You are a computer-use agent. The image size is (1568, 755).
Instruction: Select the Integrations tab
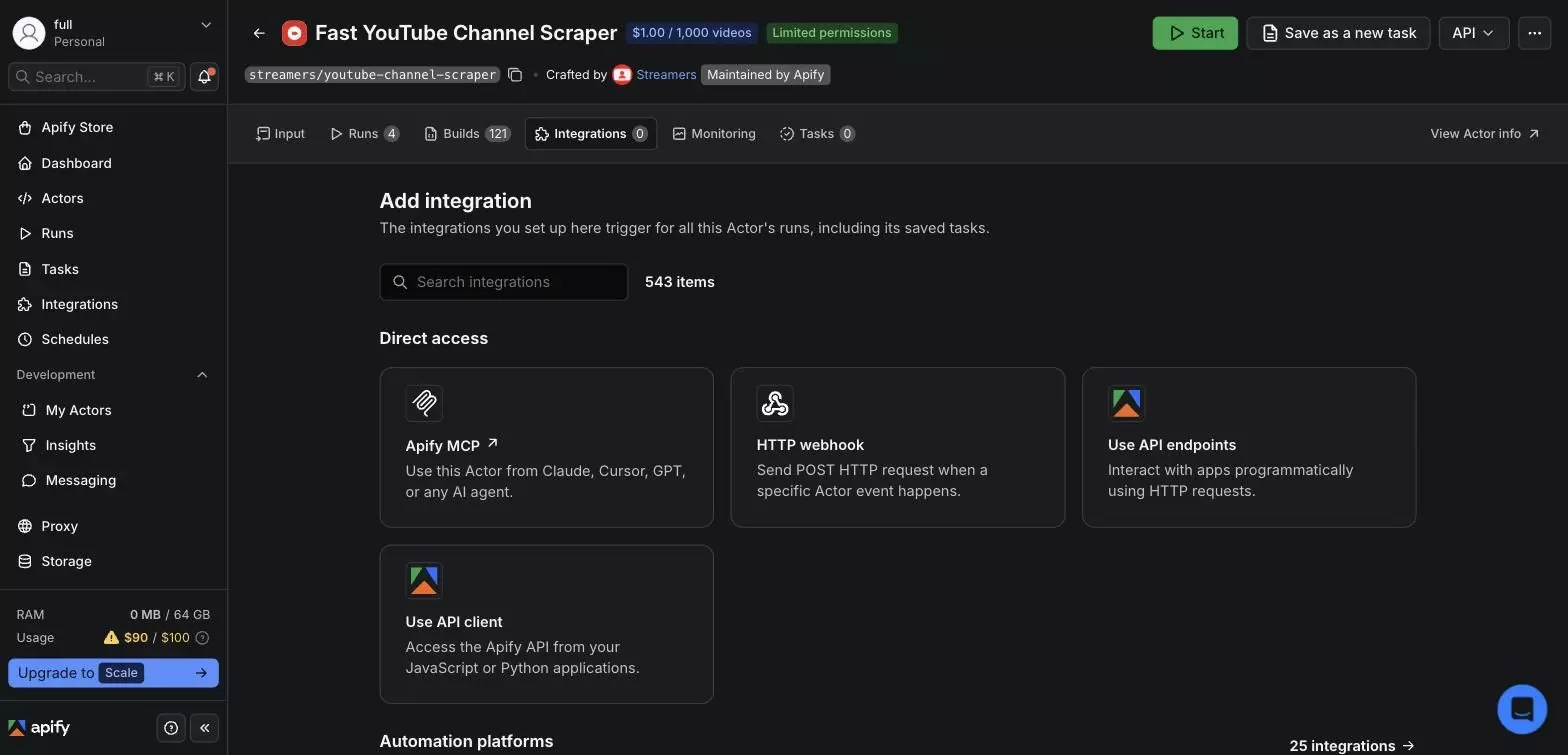(591, 134)
